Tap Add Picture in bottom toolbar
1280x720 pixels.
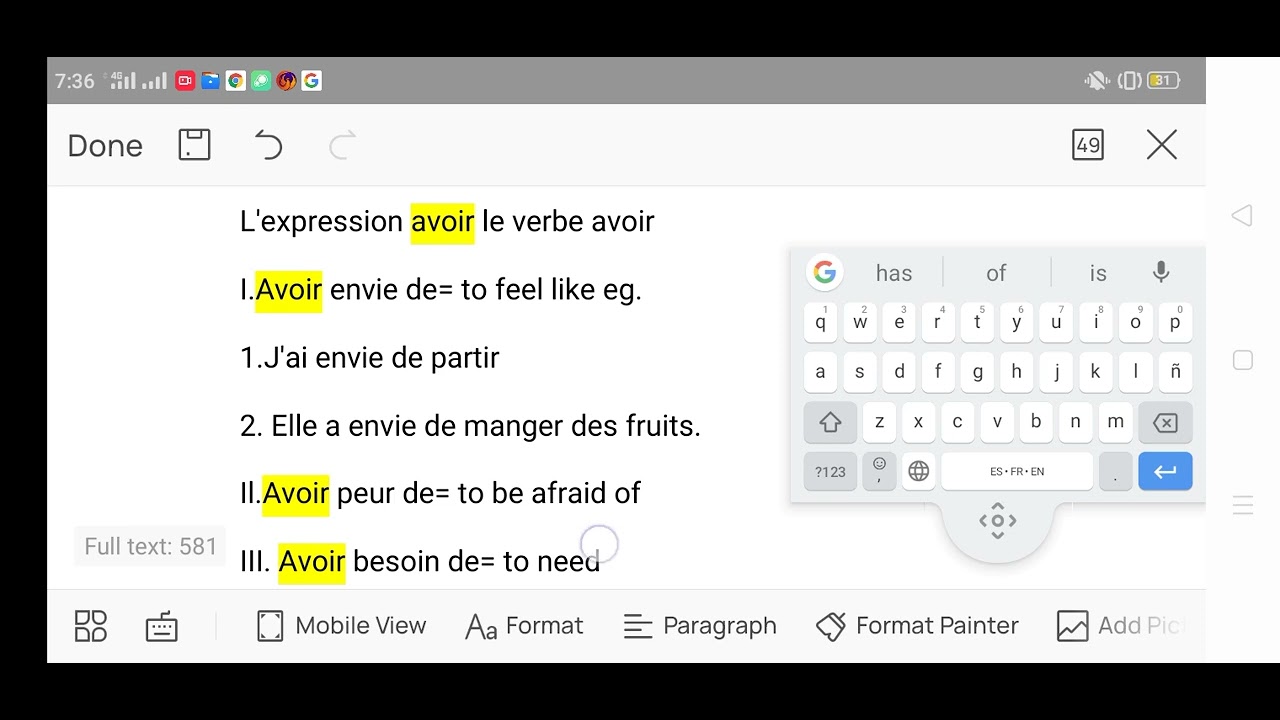[x=1121, y=626]
